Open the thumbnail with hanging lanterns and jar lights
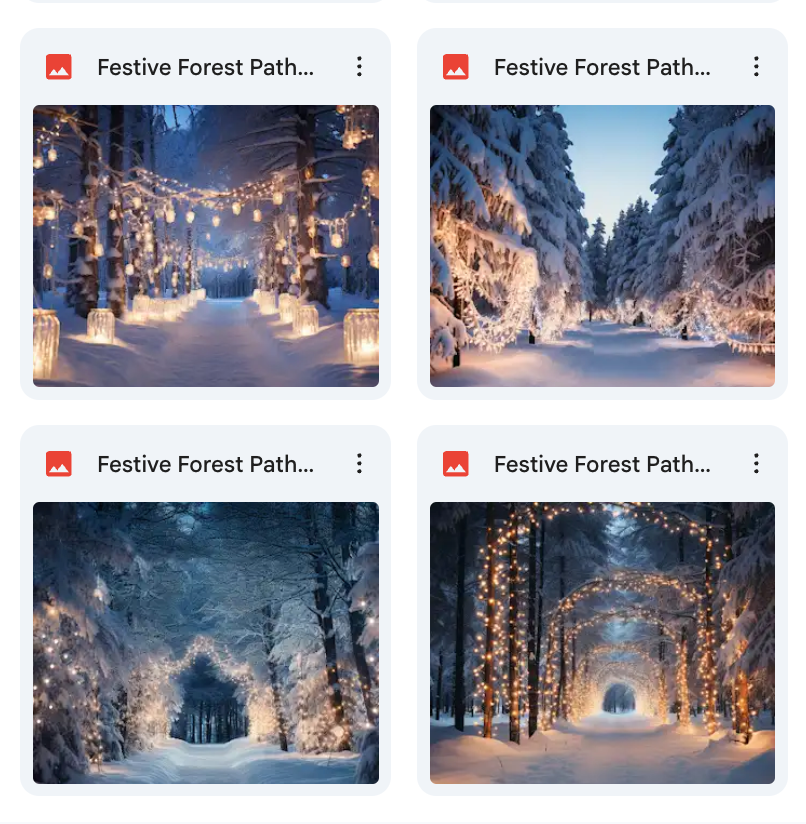 [x=206, y=246]
